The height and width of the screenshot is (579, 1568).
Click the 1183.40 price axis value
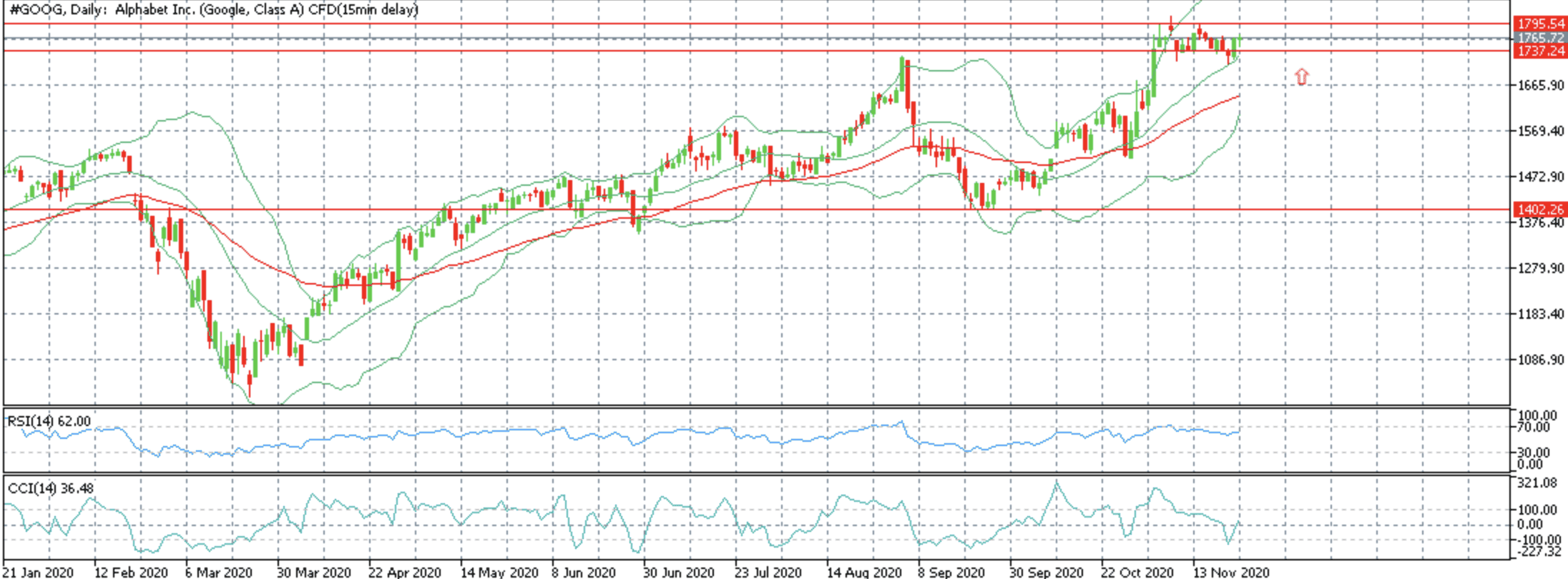(x=1540, y=314)
